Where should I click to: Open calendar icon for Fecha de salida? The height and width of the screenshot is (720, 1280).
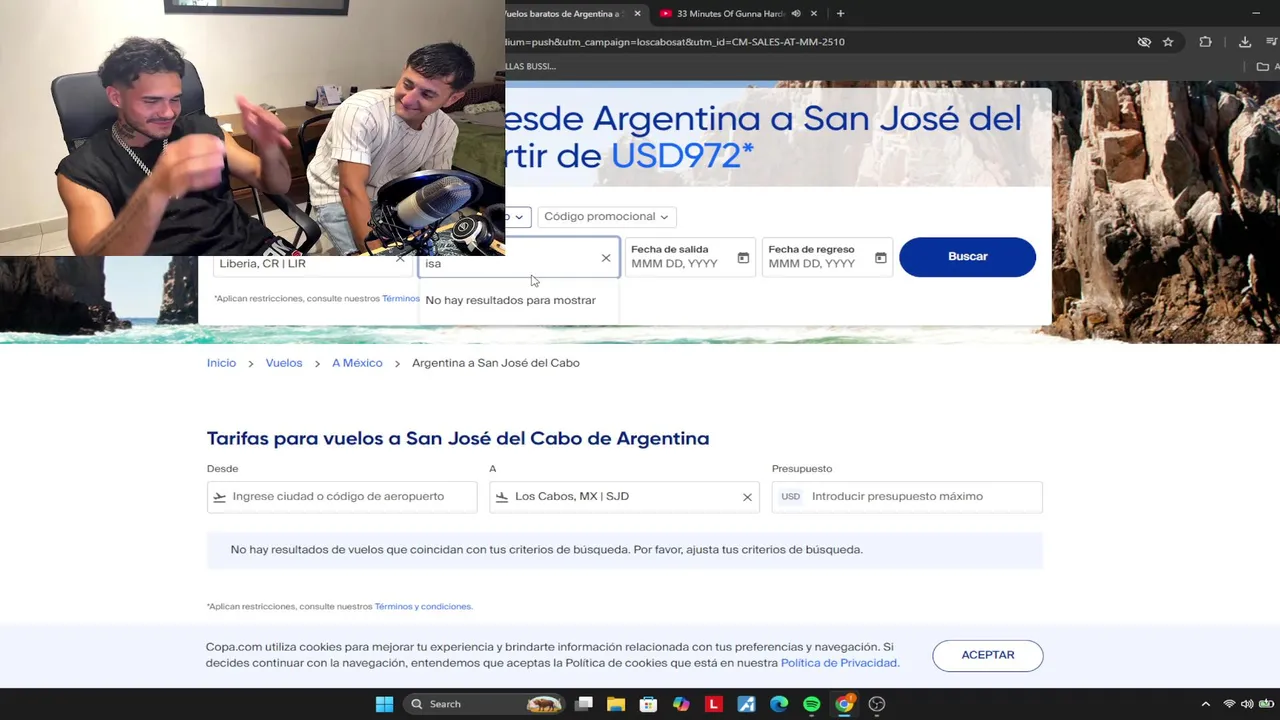click(x=743, y=258)
